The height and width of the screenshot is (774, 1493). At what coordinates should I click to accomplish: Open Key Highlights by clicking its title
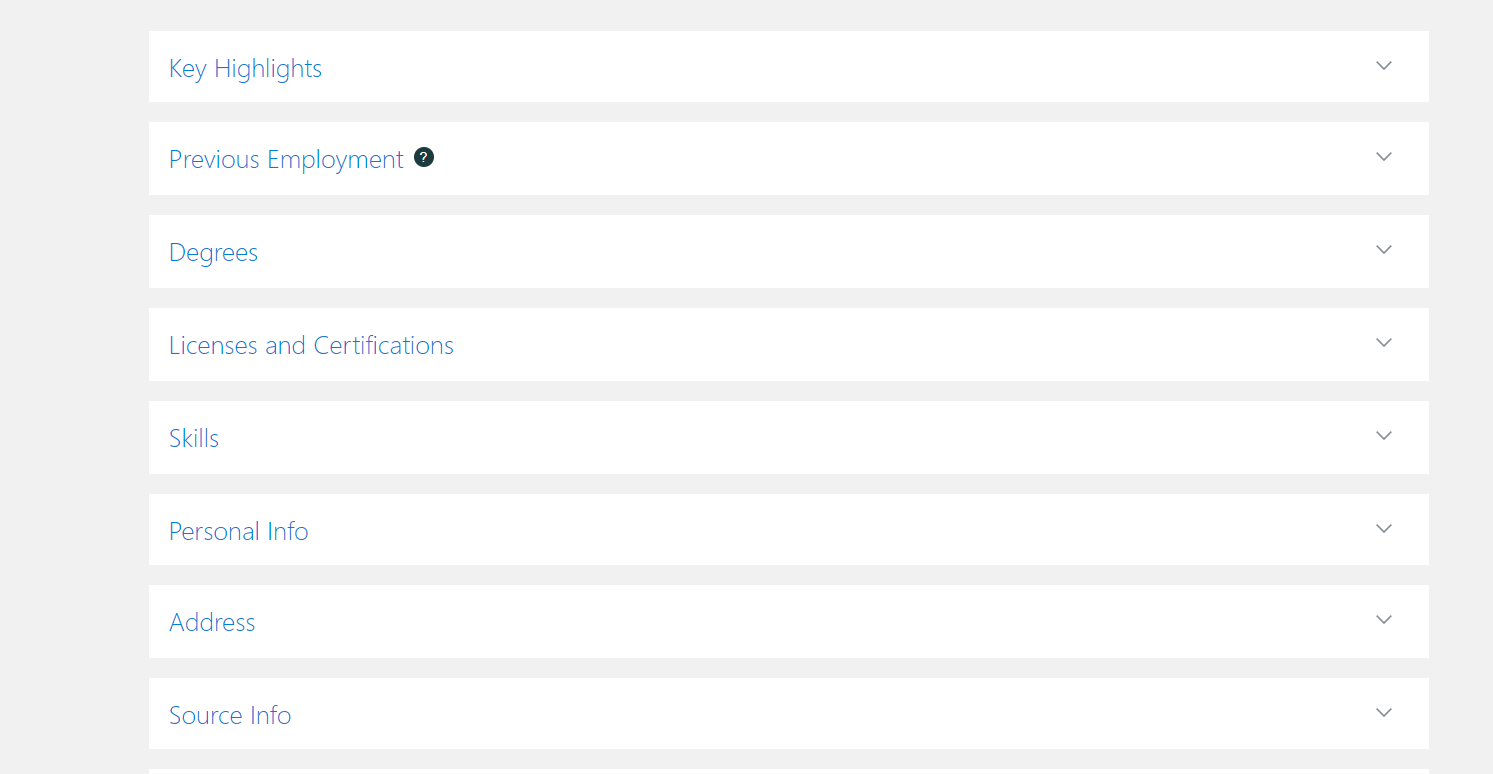tap(245, 68)
